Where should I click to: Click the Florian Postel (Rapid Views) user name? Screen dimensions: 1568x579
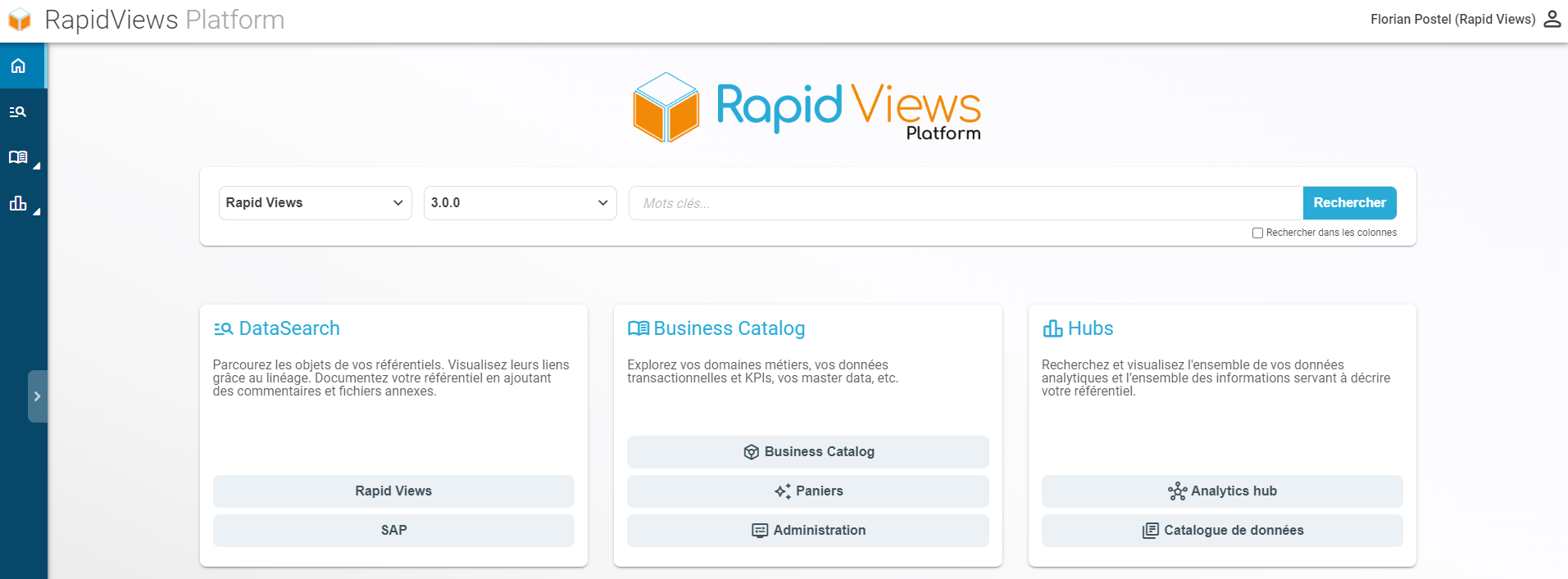1452,19
